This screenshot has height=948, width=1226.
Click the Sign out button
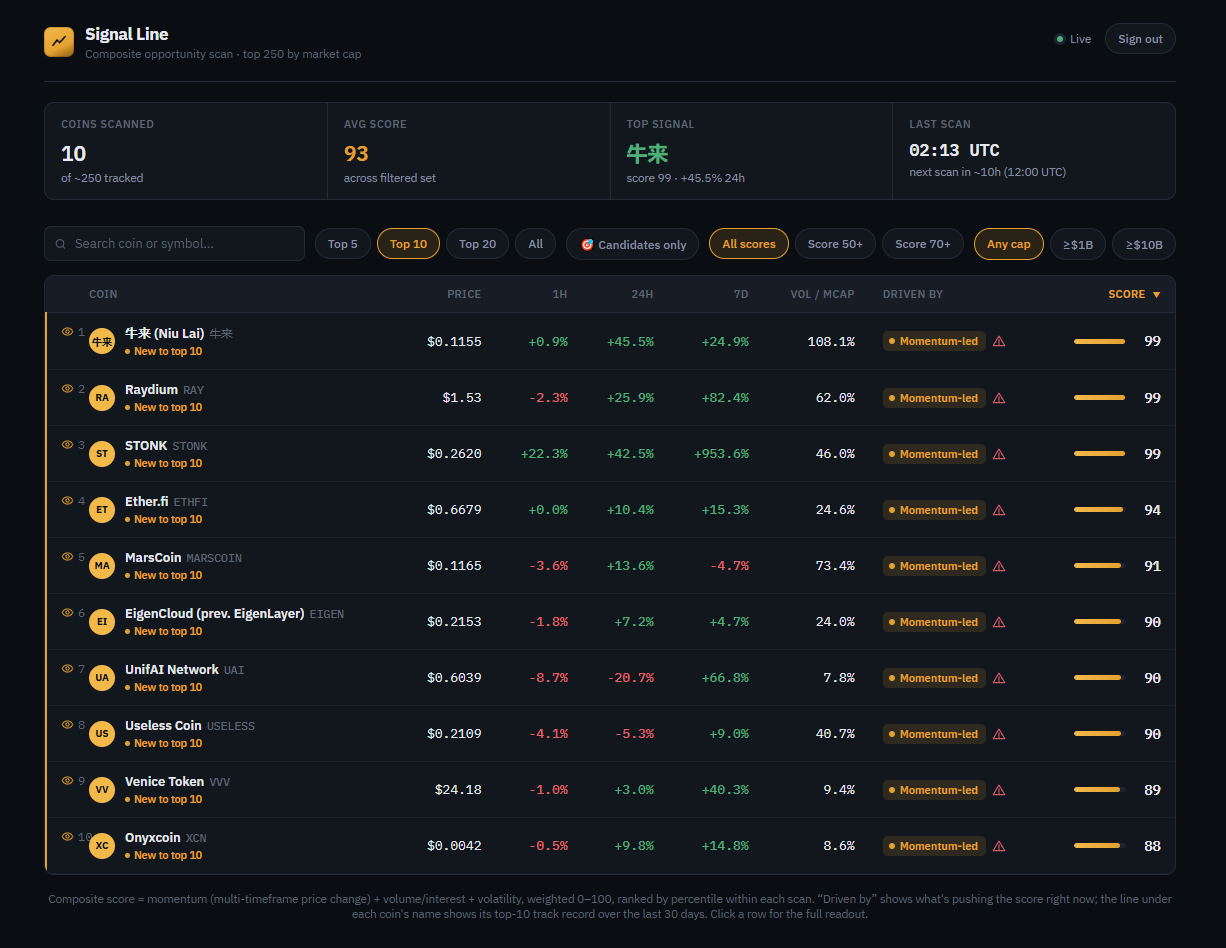pos(1140,39)
